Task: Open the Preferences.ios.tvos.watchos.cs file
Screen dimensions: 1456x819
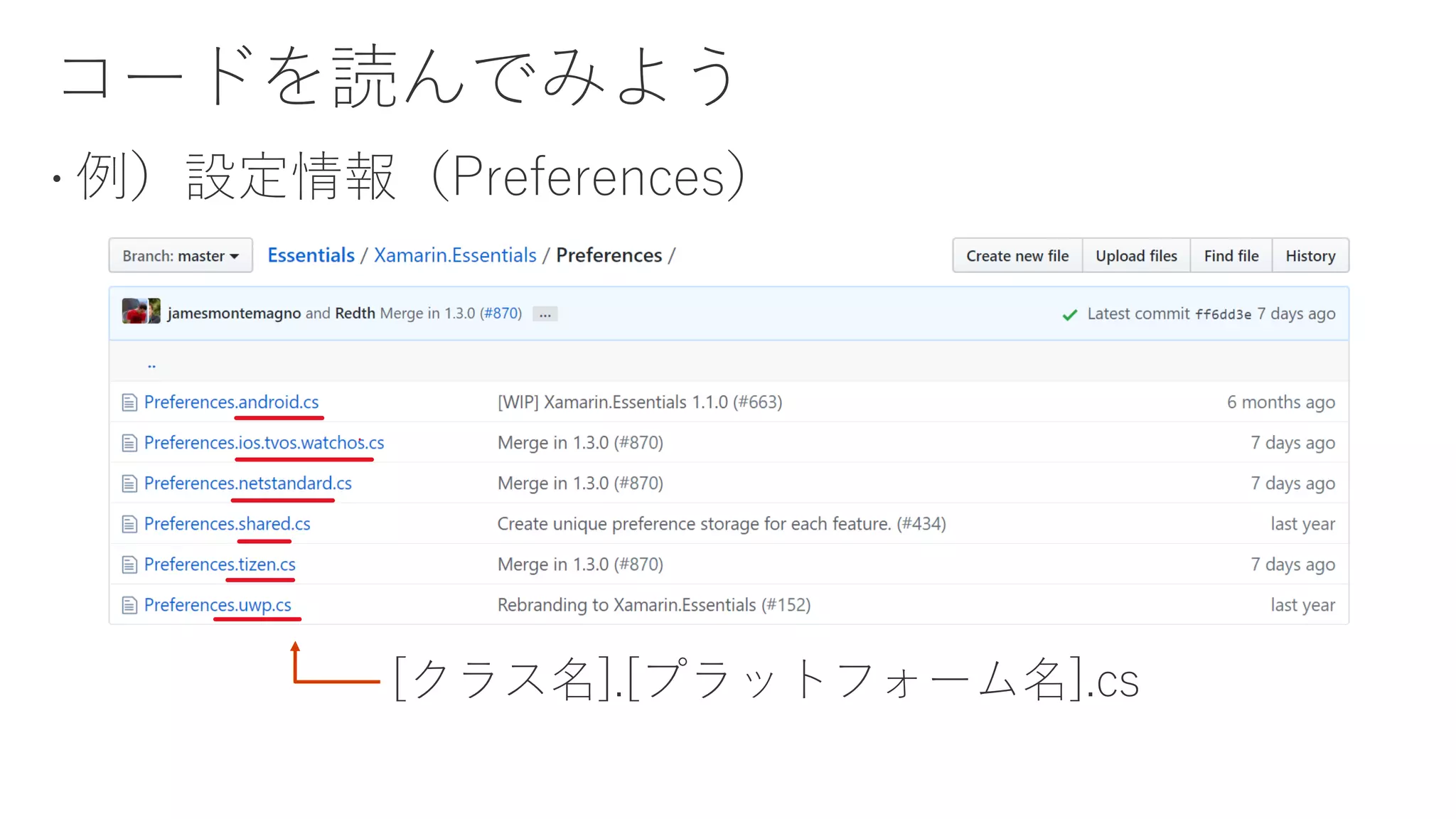Action: click(x=264, y=443)
